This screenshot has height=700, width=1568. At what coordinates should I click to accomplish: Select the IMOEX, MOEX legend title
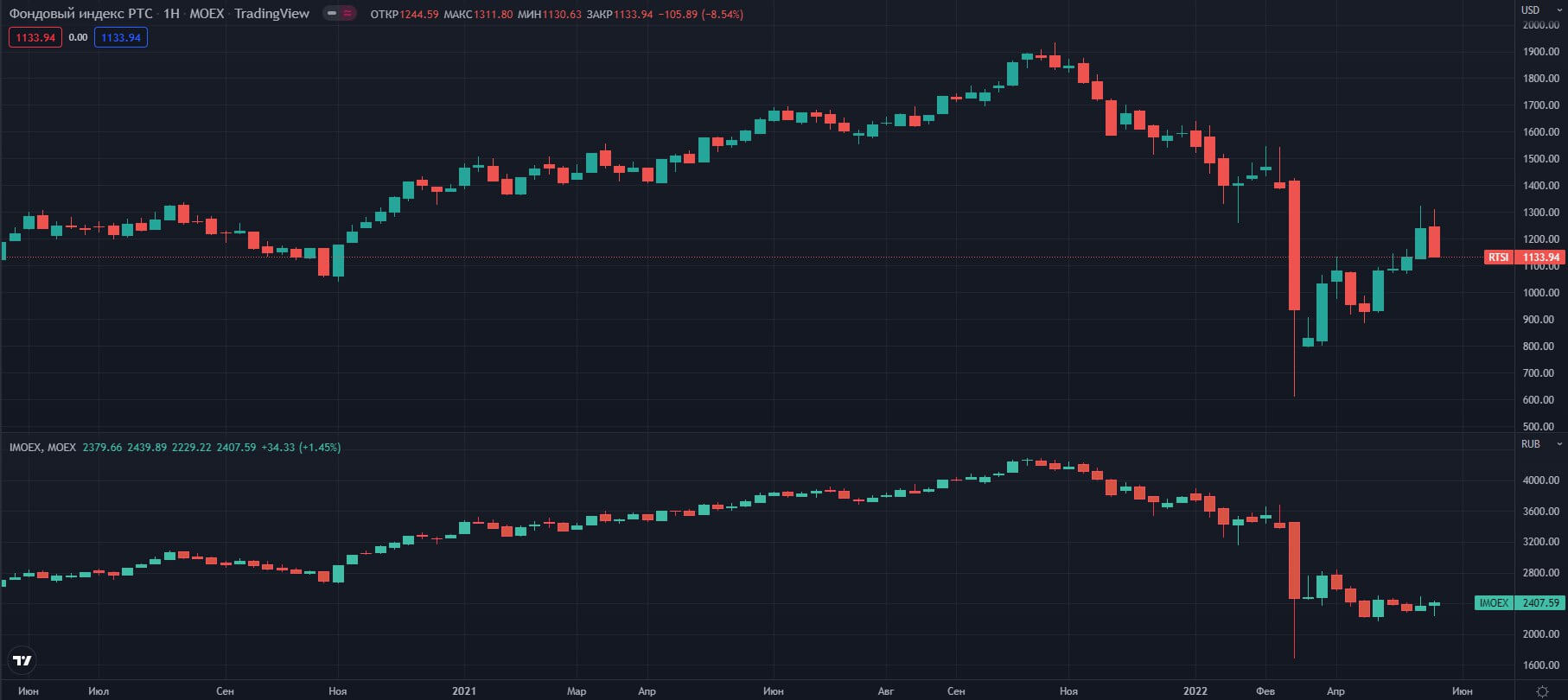click(x=42, y=448)
